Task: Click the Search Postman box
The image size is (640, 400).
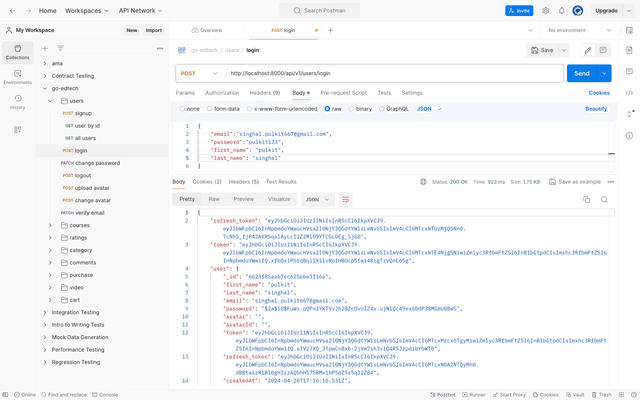Action: pos(320,11)
